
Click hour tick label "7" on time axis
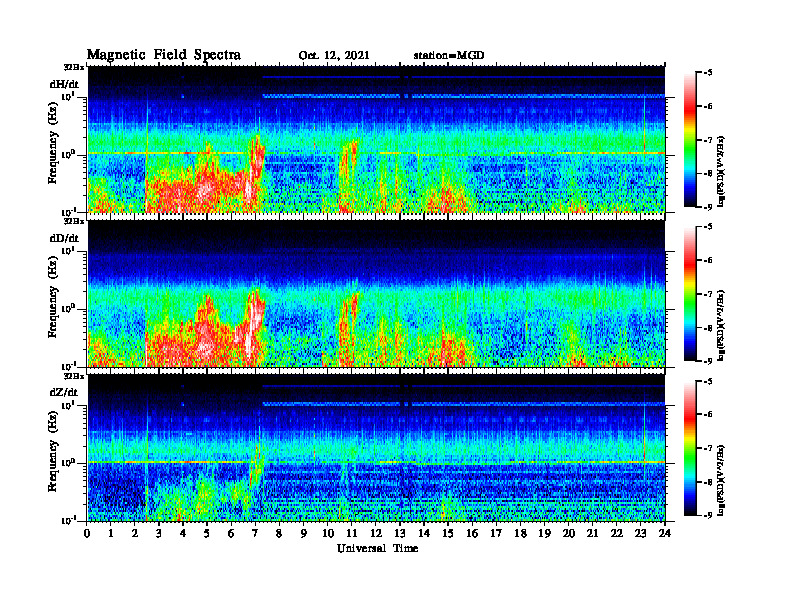click(256, 534)
